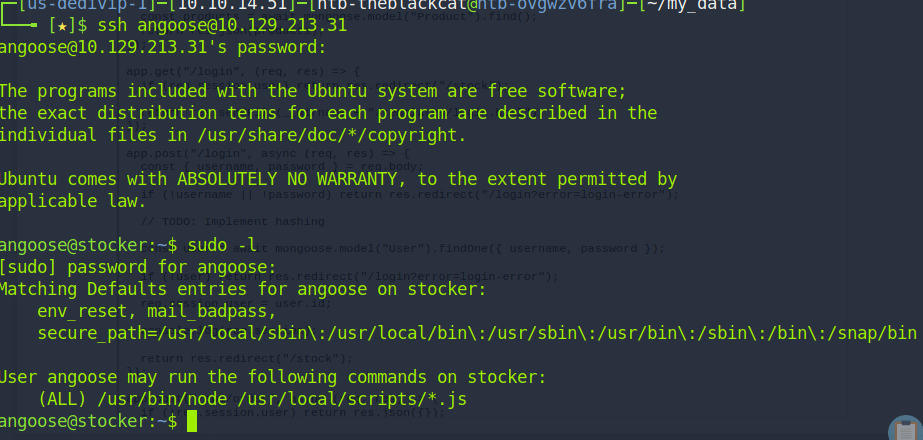Click the green terminal cursor block
The width and height of the screenshot is (923, 440).
pyautogui.click(x=191, y=422)
